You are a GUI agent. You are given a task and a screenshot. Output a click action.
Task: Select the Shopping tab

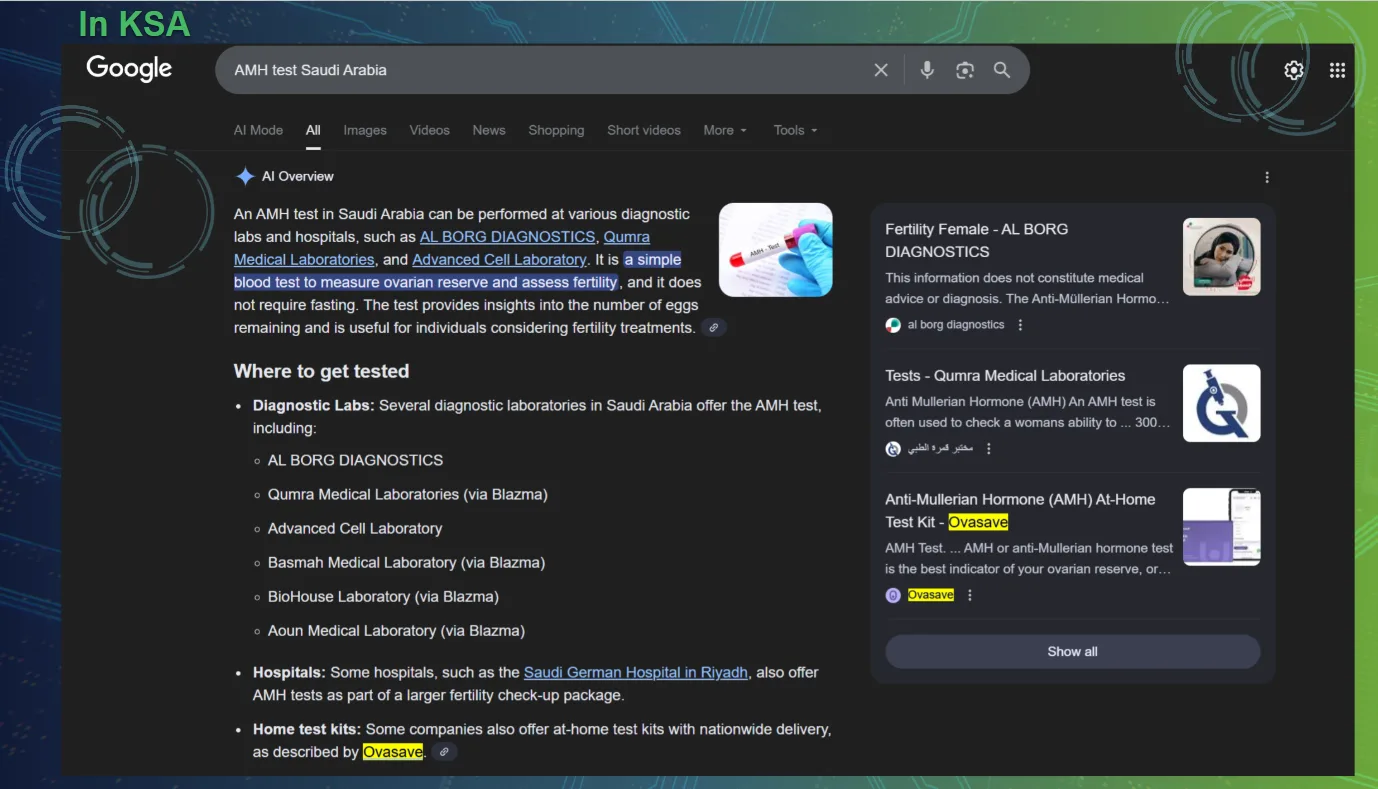point(556,130)
